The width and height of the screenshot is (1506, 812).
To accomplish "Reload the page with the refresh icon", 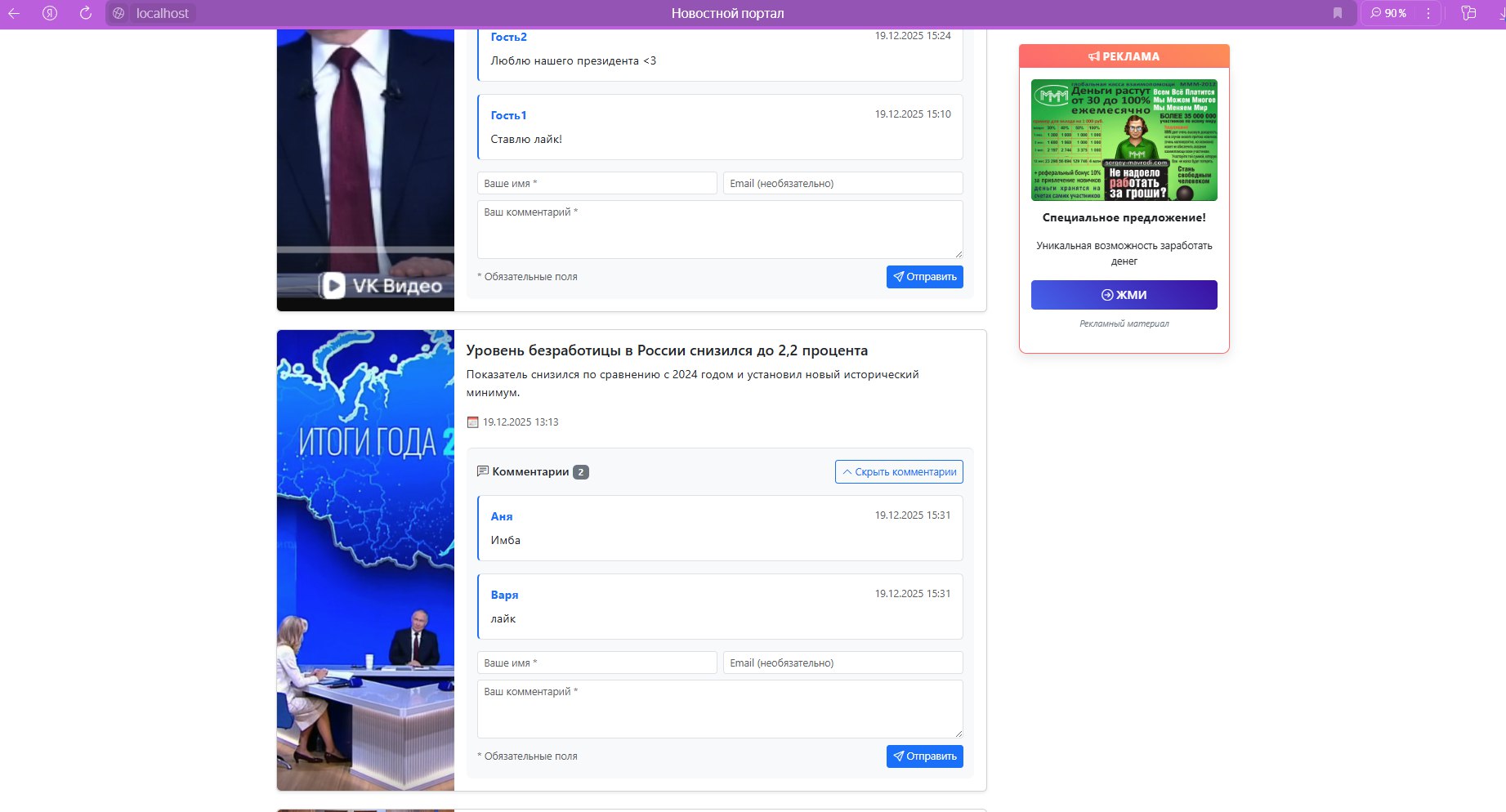I will (x=85, y=13).
